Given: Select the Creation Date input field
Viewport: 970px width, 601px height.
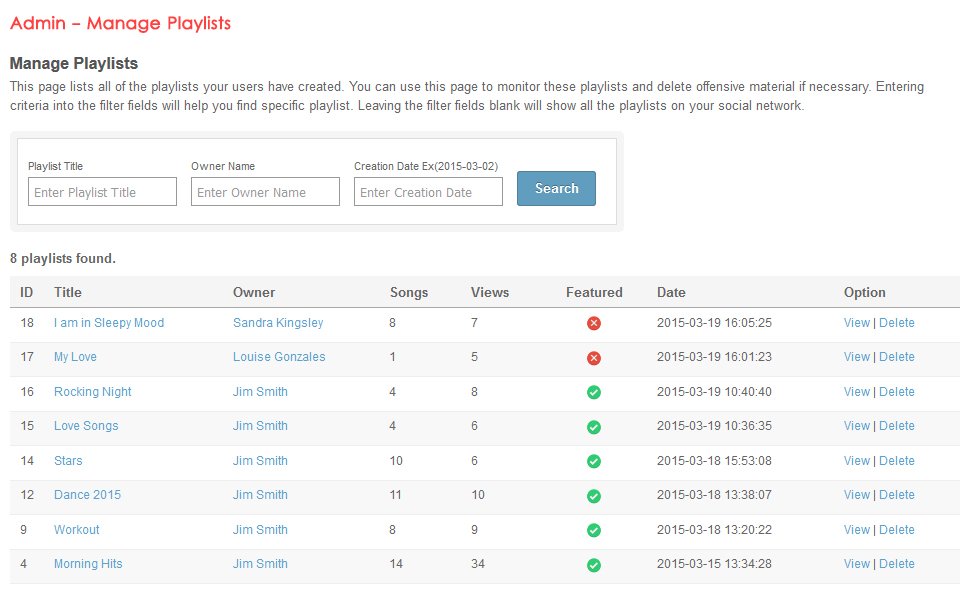Looking at the screenshot, I should tap(428, 192).
